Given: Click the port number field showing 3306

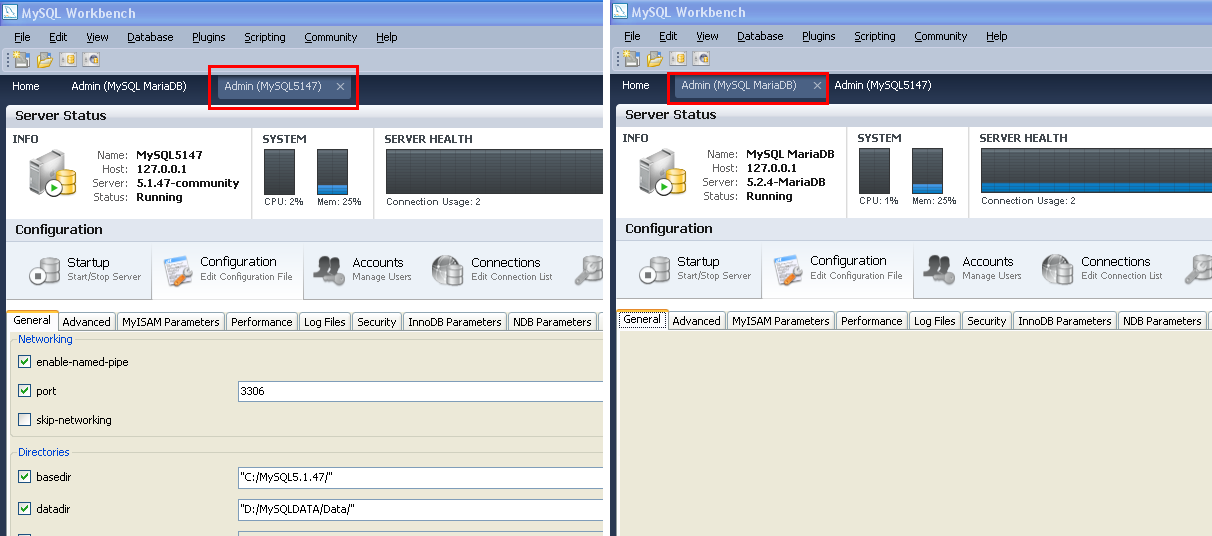Looking at the screenshot, I should point(420,392).
